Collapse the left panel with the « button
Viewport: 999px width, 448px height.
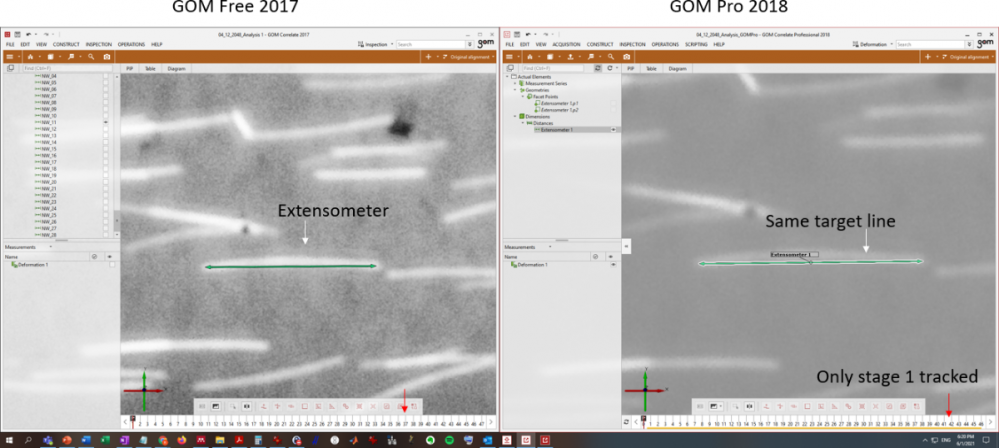(x=626, y=245)
